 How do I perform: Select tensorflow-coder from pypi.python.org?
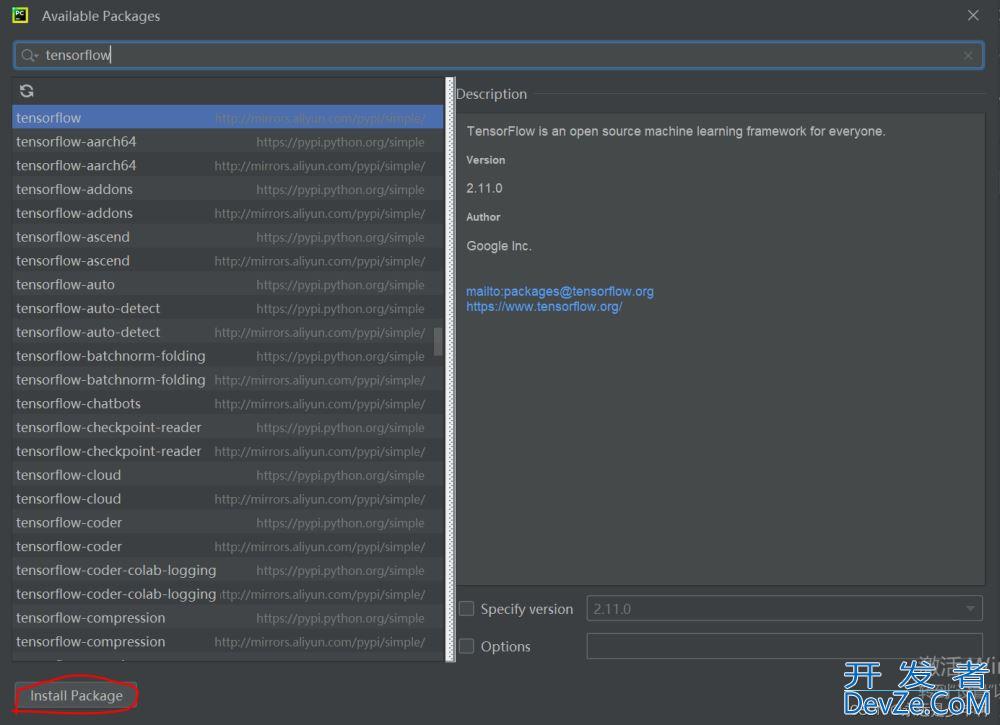pyautogui.click(x=228, y=523)
